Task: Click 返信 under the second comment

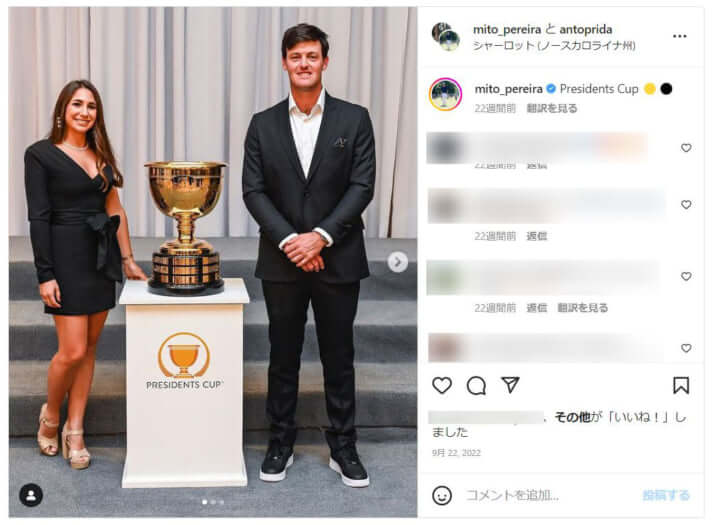Action: (536, 236)
